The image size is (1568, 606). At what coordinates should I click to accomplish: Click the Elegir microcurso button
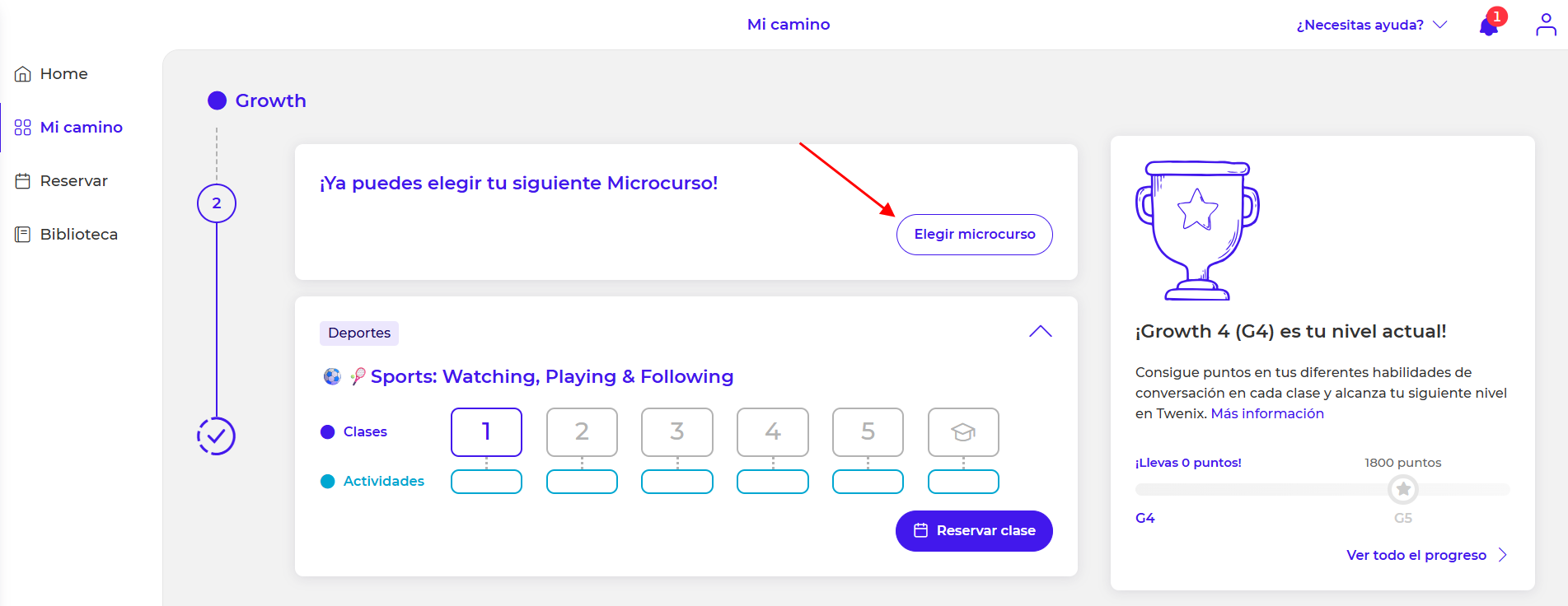pyautogui.click(x=974, y=235)
